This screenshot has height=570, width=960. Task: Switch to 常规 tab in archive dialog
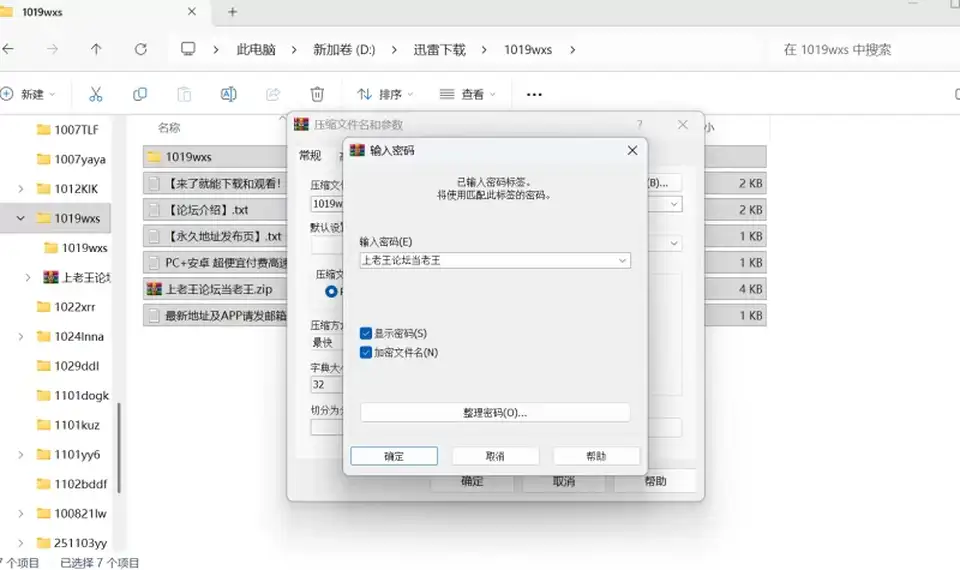(x=310, y=156)
